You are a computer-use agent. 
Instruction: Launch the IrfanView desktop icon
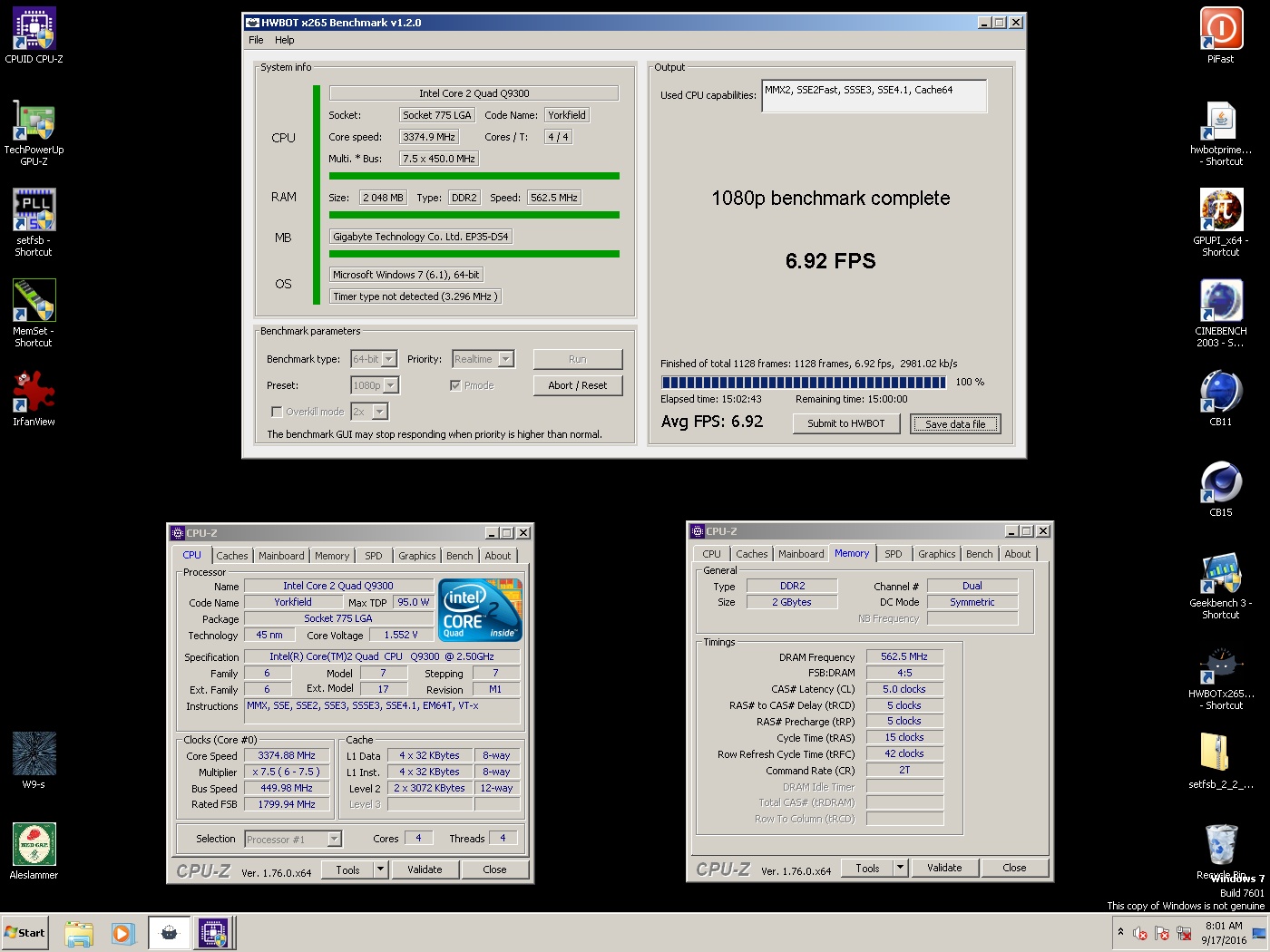coord(34,398)
